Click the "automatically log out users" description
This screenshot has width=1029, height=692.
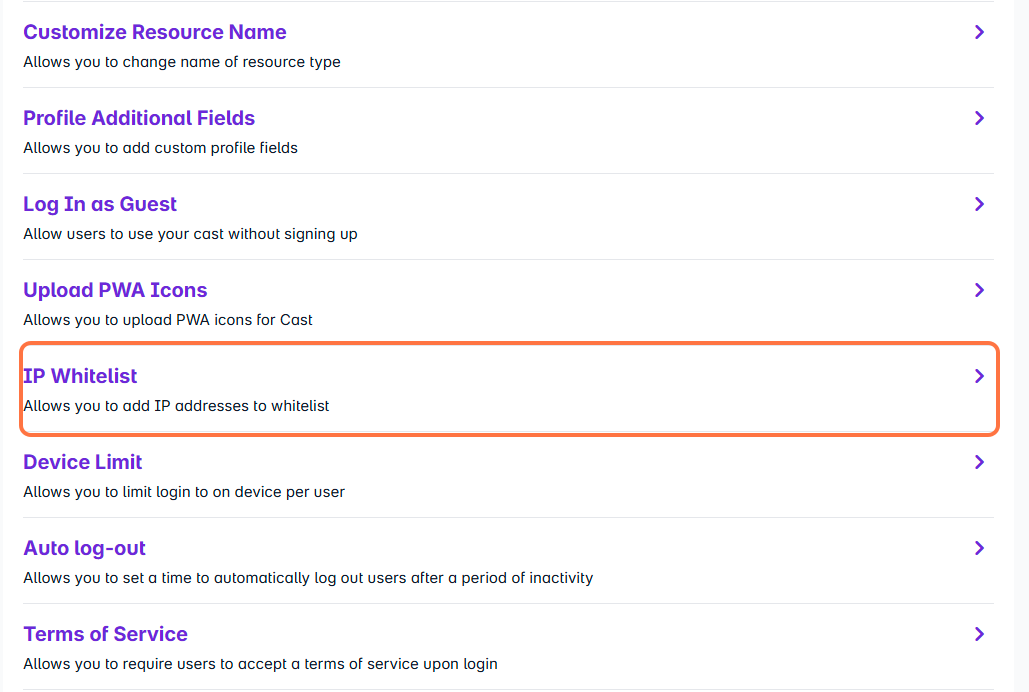coord(308,578)
